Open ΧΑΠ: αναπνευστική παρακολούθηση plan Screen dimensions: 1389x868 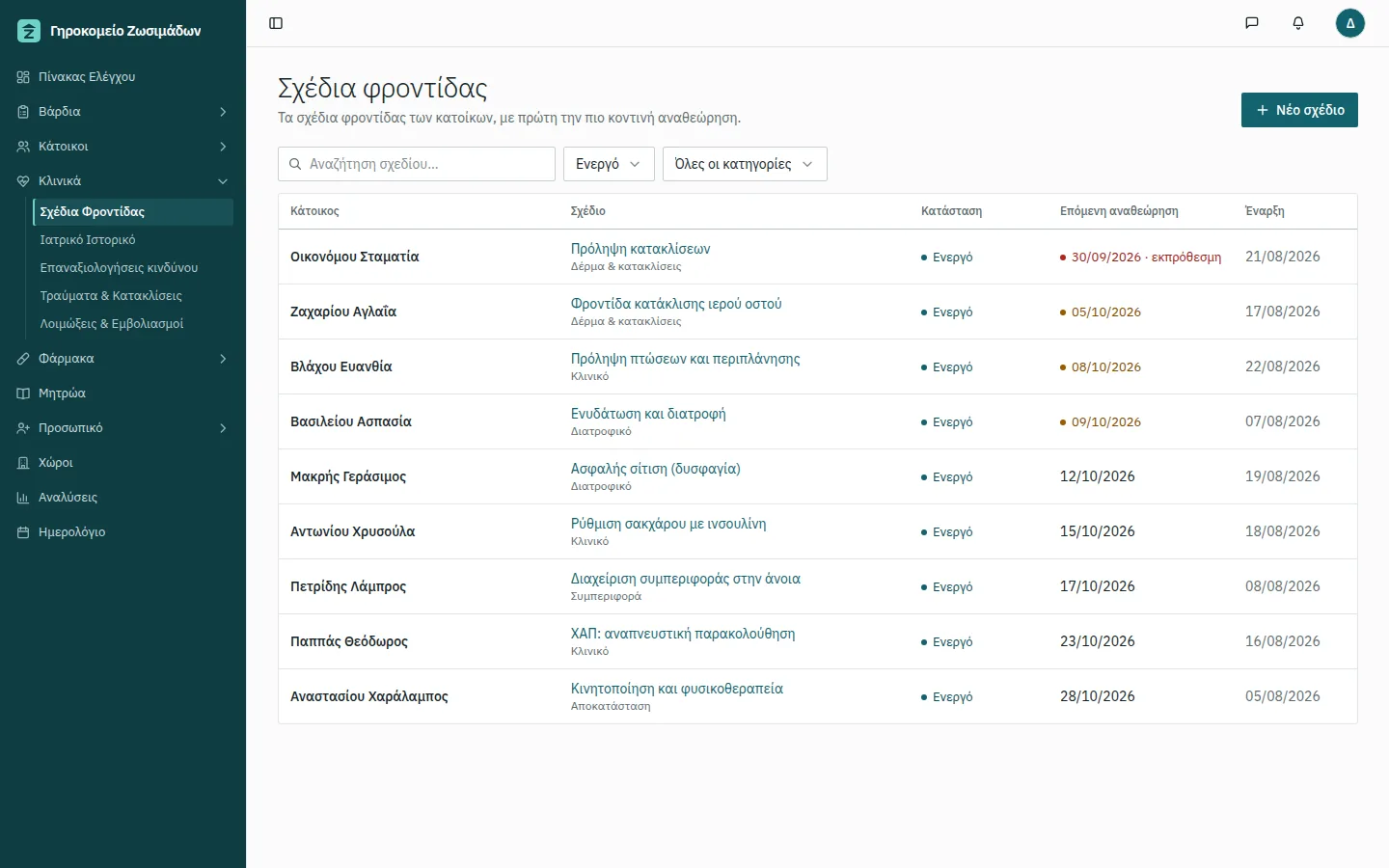coord(683,634)
